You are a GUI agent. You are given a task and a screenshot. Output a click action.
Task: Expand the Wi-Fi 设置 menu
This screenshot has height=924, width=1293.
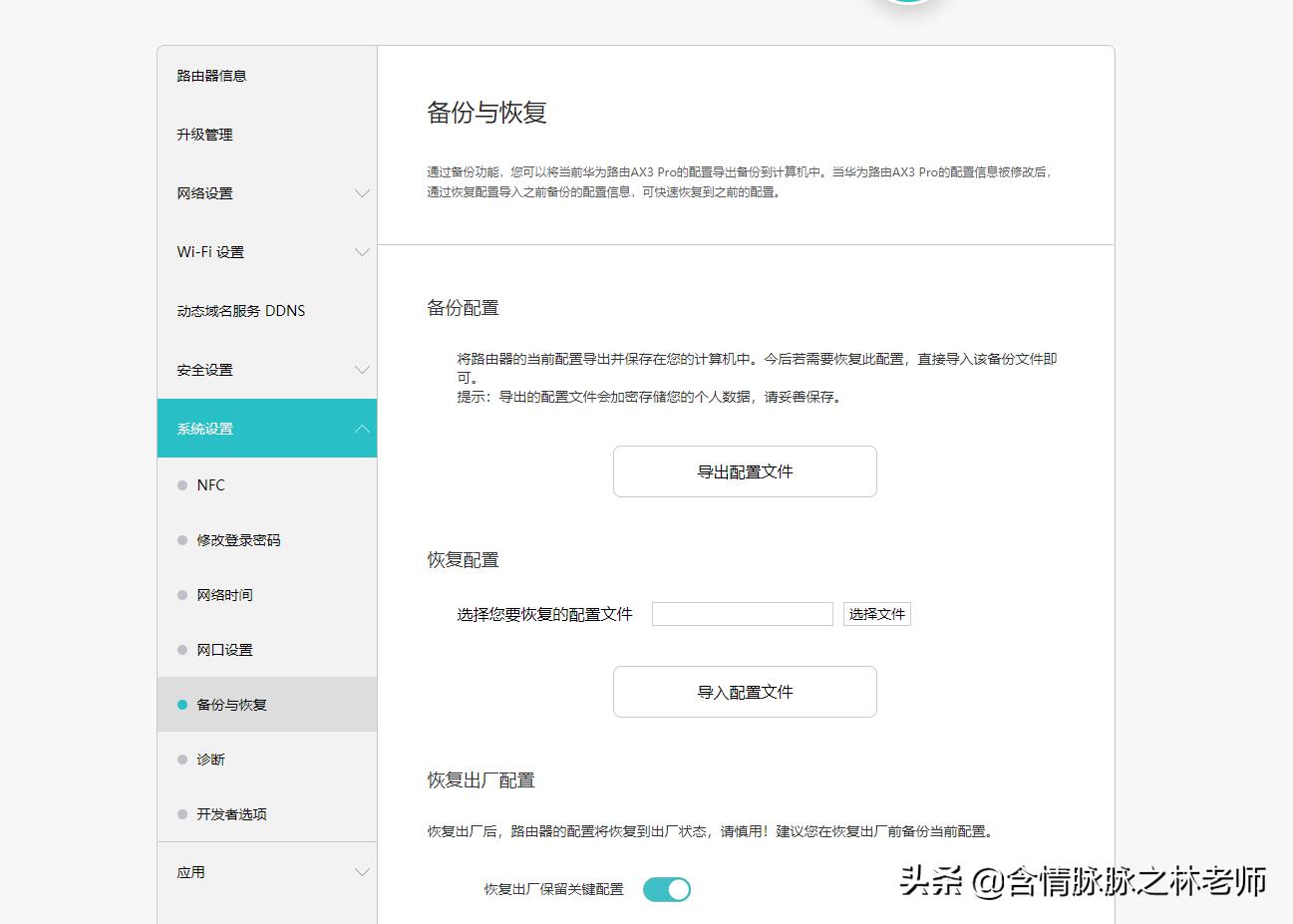point(362,252)
